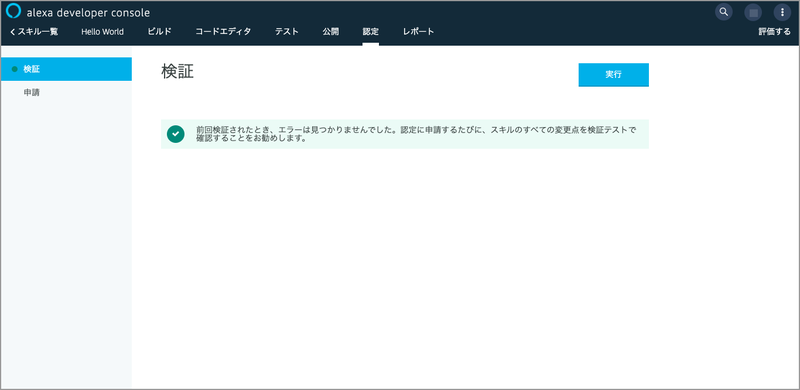Open the レポート tab
The width and height of the screenshot is (800, 390).
coord(418,32)
